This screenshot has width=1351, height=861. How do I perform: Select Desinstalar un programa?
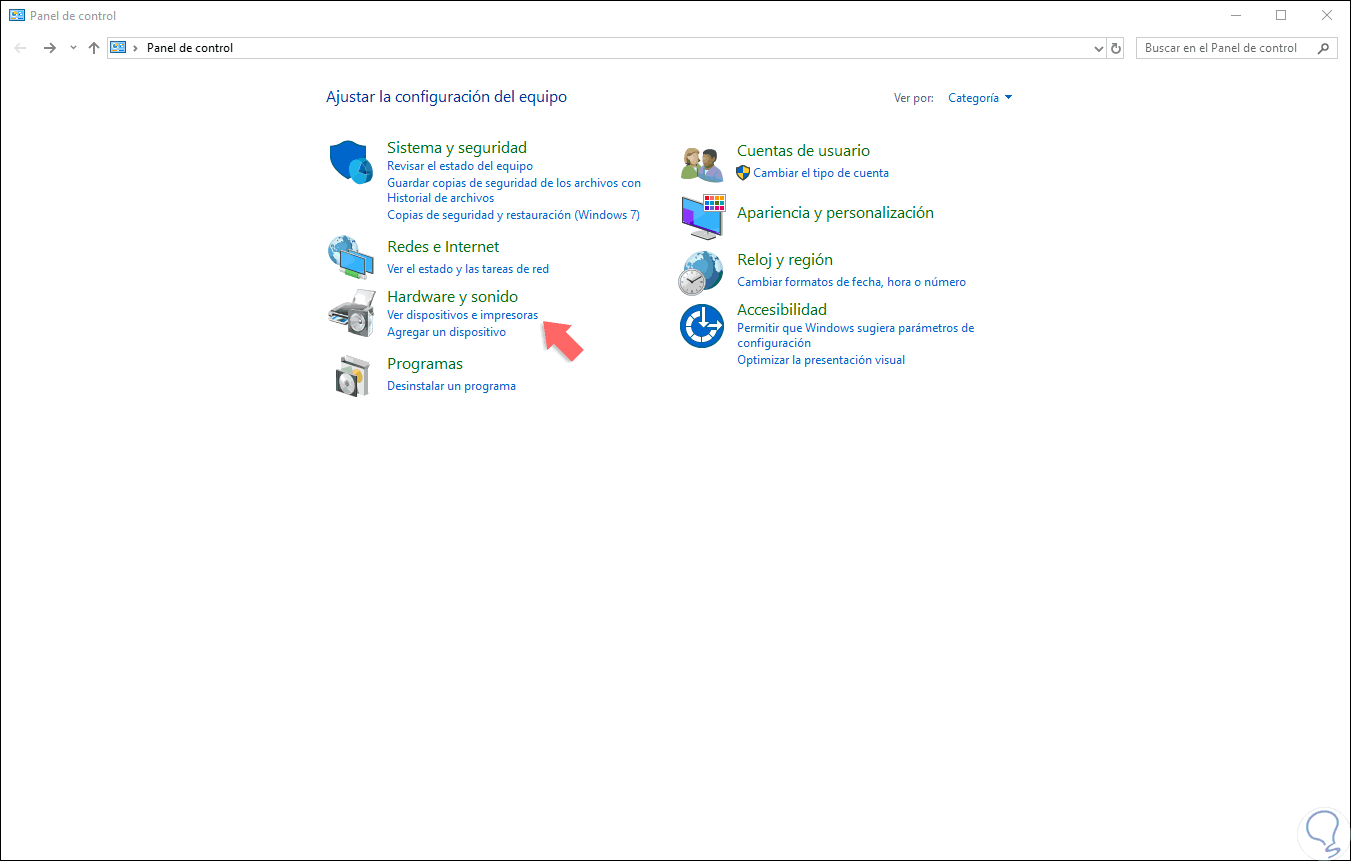click(451, 386)
